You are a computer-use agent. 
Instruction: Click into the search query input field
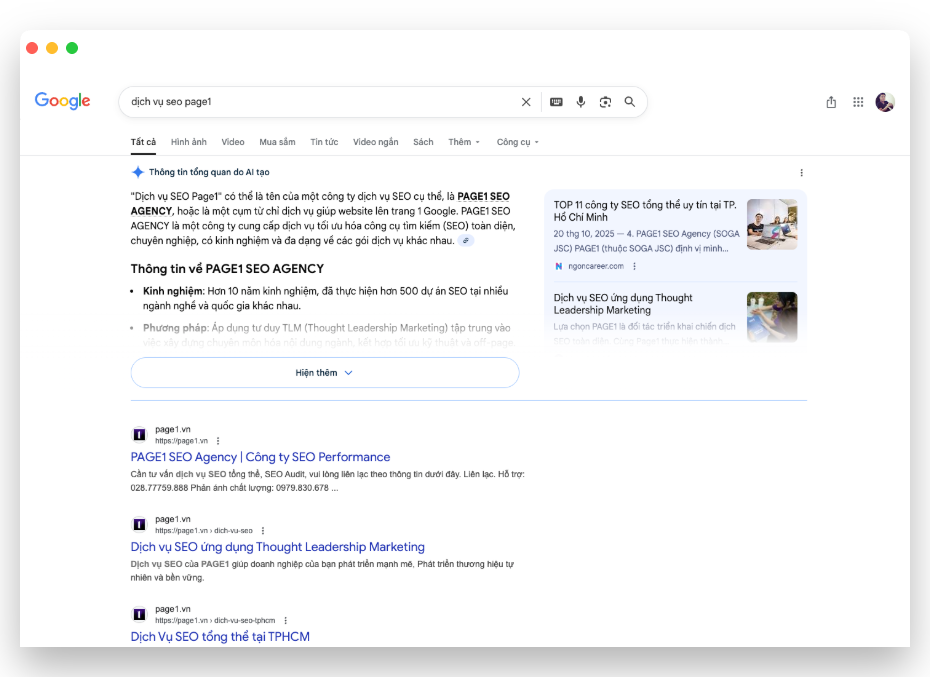click(320, 102)
